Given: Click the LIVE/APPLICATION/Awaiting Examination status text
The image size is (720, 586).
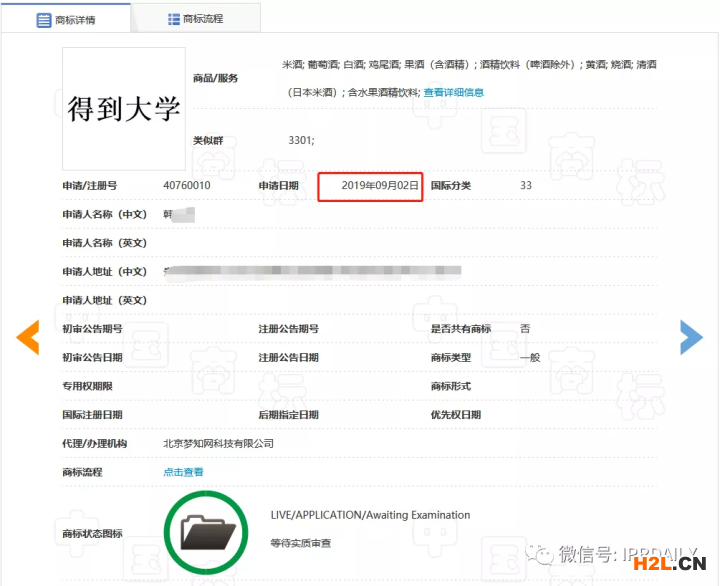Looking at the screenshot, I should 370,515.
